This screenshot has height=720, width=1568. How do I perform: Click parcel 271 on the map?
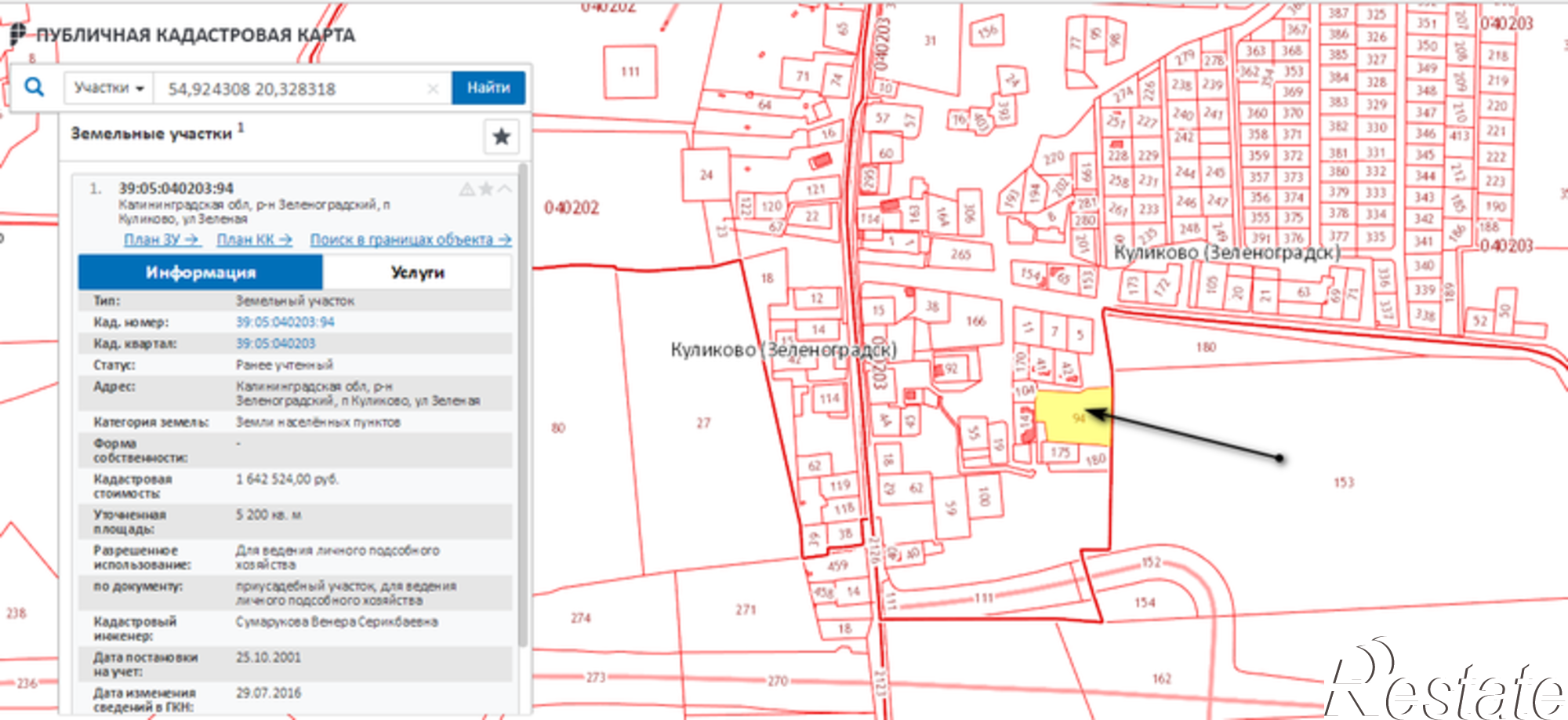pos(746,609)
